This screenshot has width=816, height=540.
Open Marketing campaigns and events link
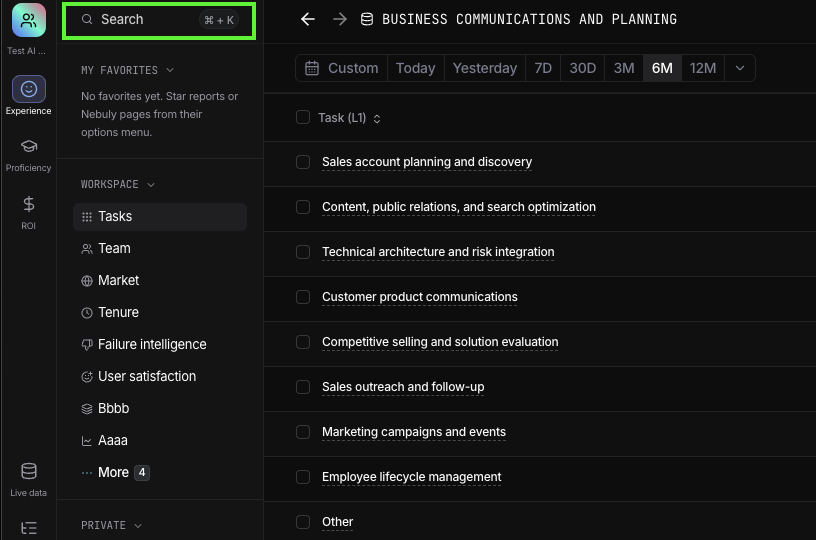414,432
